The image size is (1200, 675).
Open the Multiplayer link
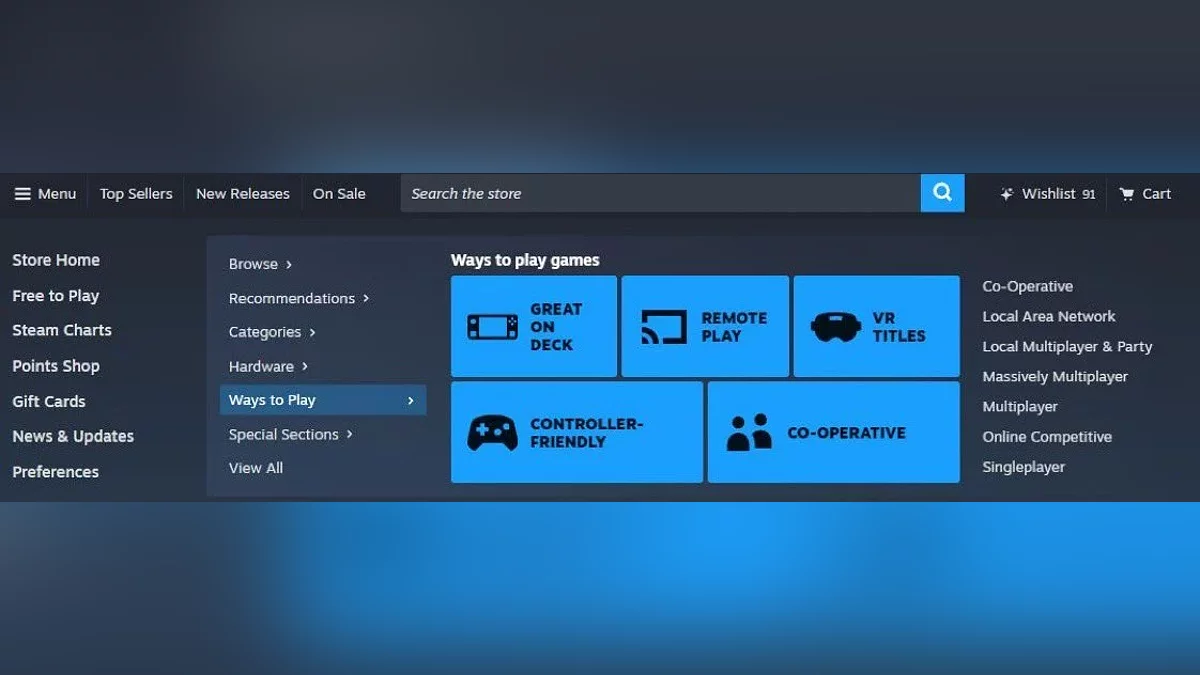(1020, 406)
